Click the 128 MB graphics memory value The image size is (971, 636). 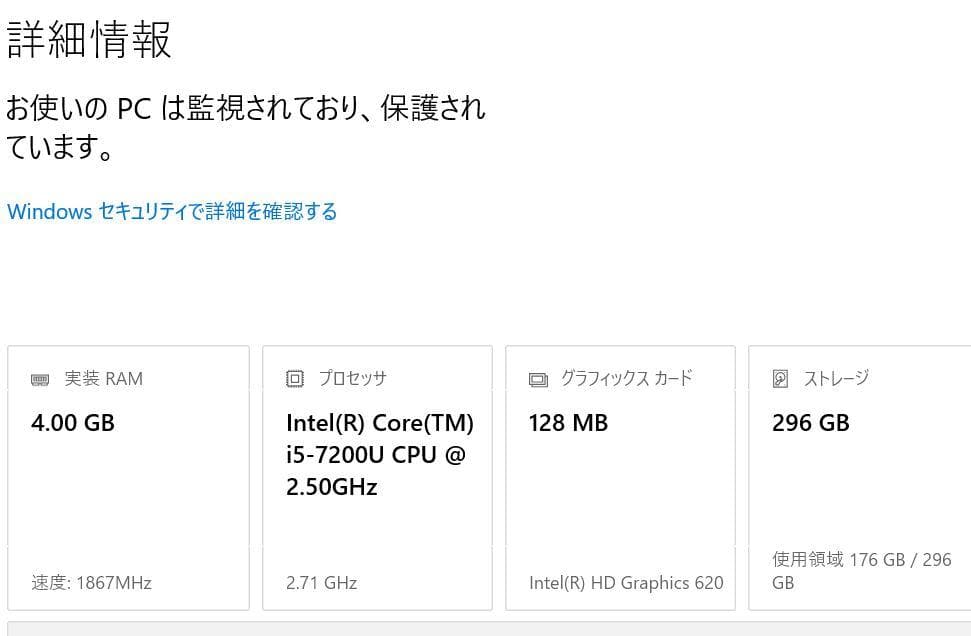click(x=568, y=423)
